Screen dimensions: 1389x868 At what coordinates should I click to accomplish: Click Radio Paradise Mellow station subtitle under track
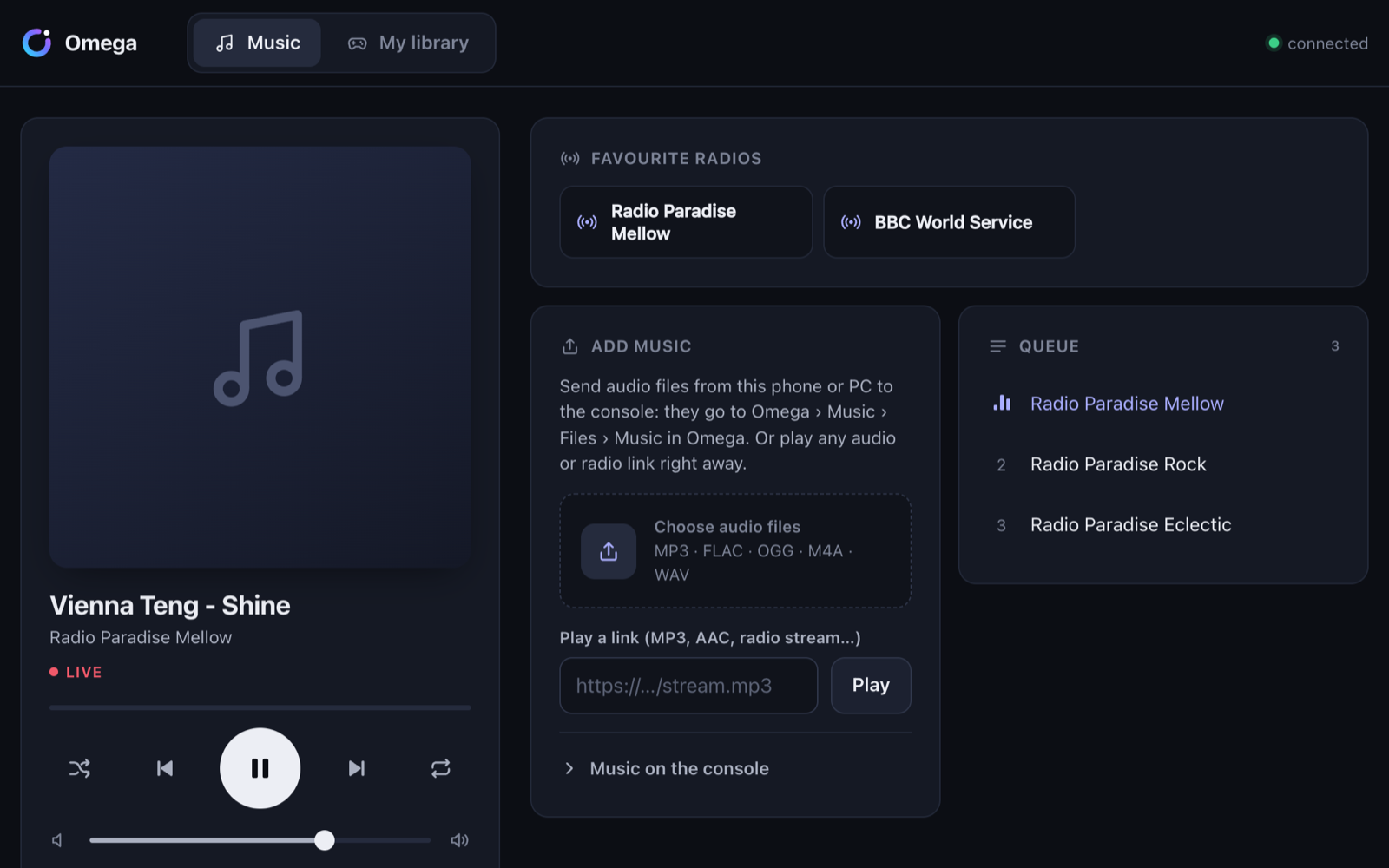pos(141,637)
